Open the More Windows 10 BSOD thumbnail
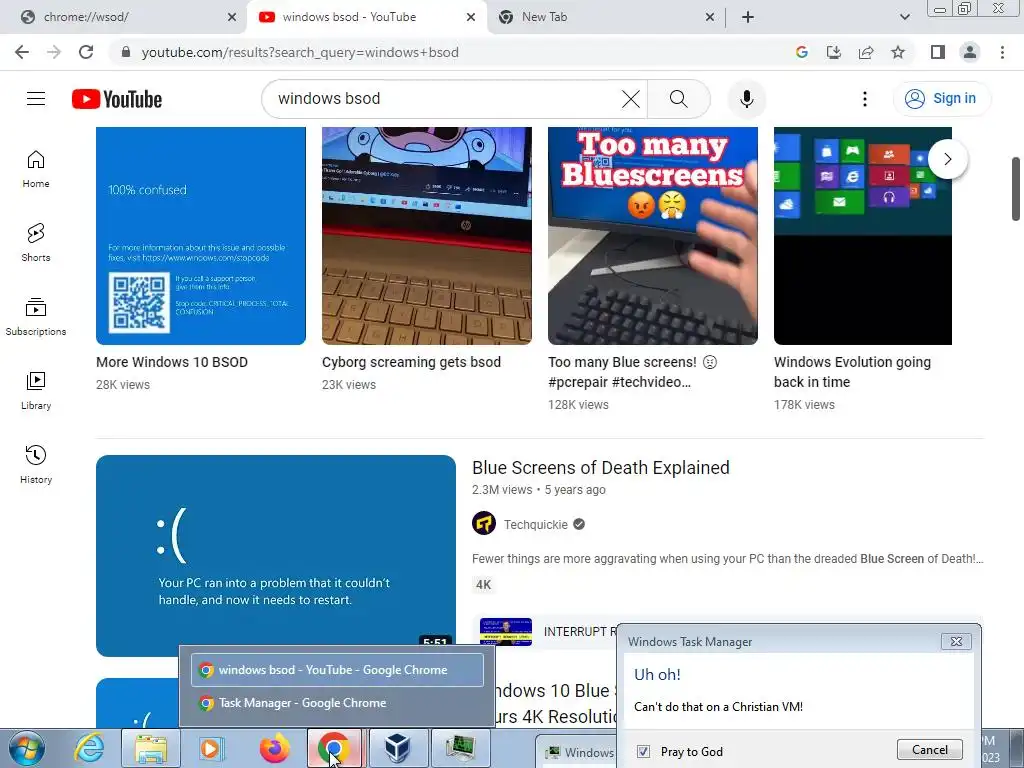Screen dimensions: 1024x768 (x=200, y=236)
